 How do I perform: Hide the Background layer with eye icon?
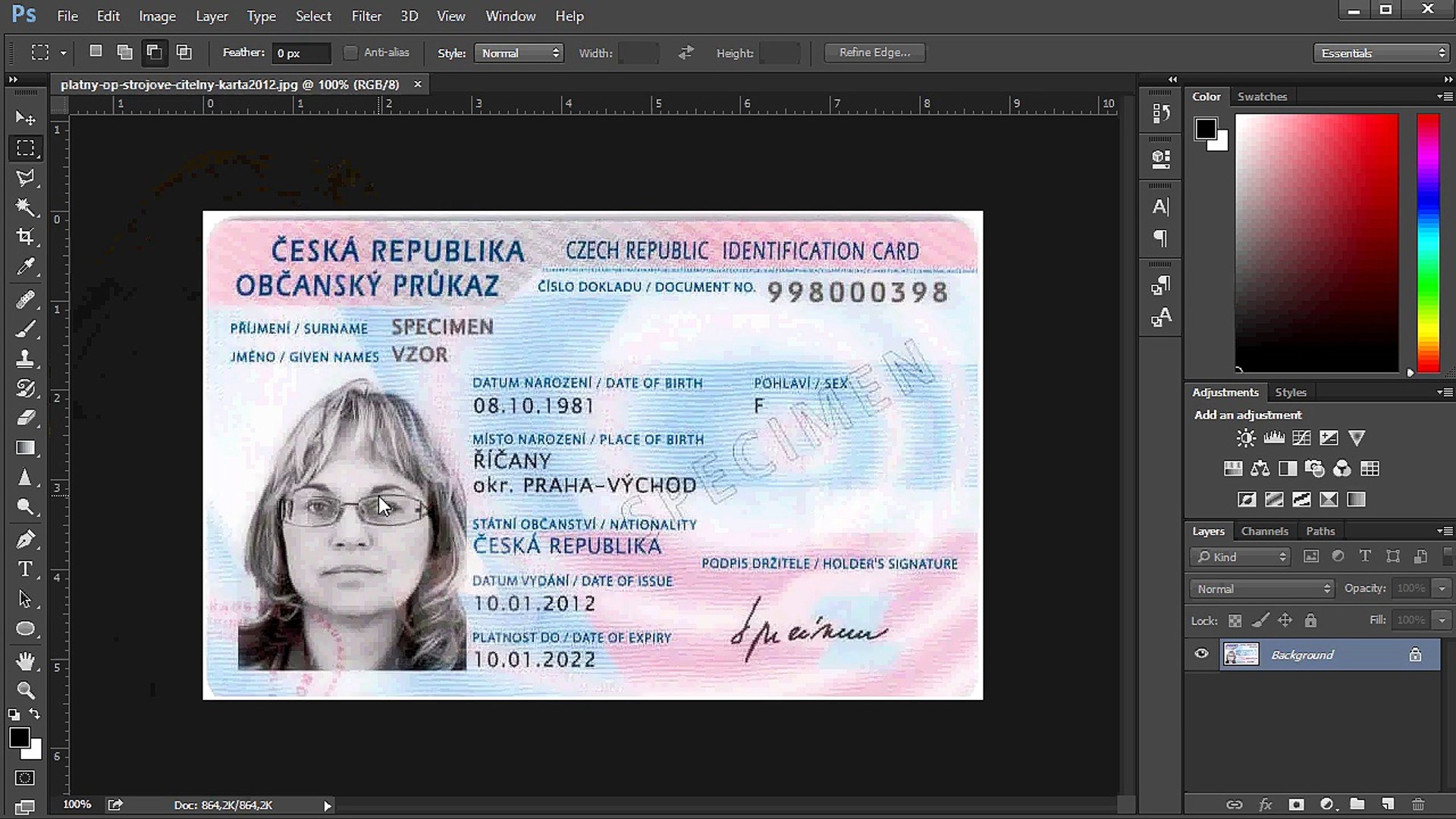[1201, 654]
